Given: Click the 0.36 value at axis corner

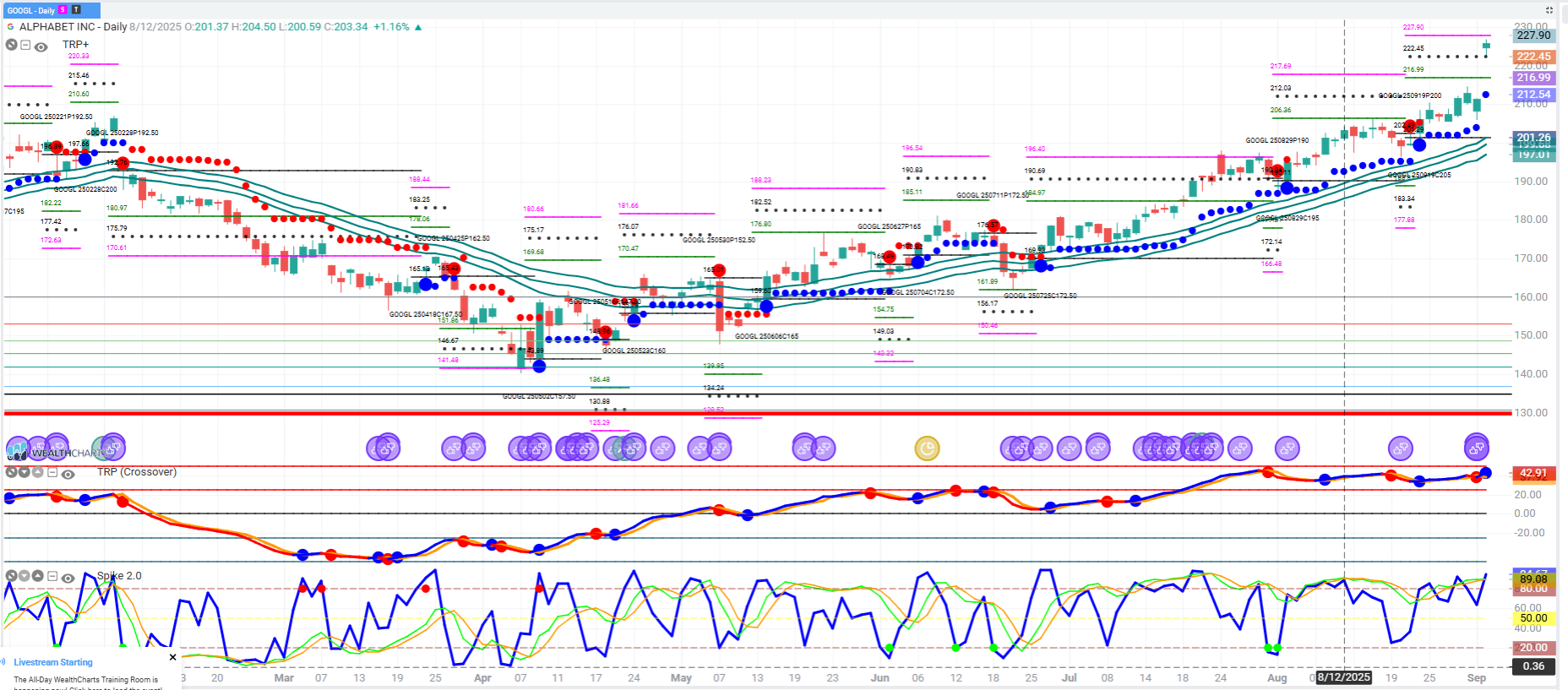Looking at the screenshot, I should [1533, 666].
